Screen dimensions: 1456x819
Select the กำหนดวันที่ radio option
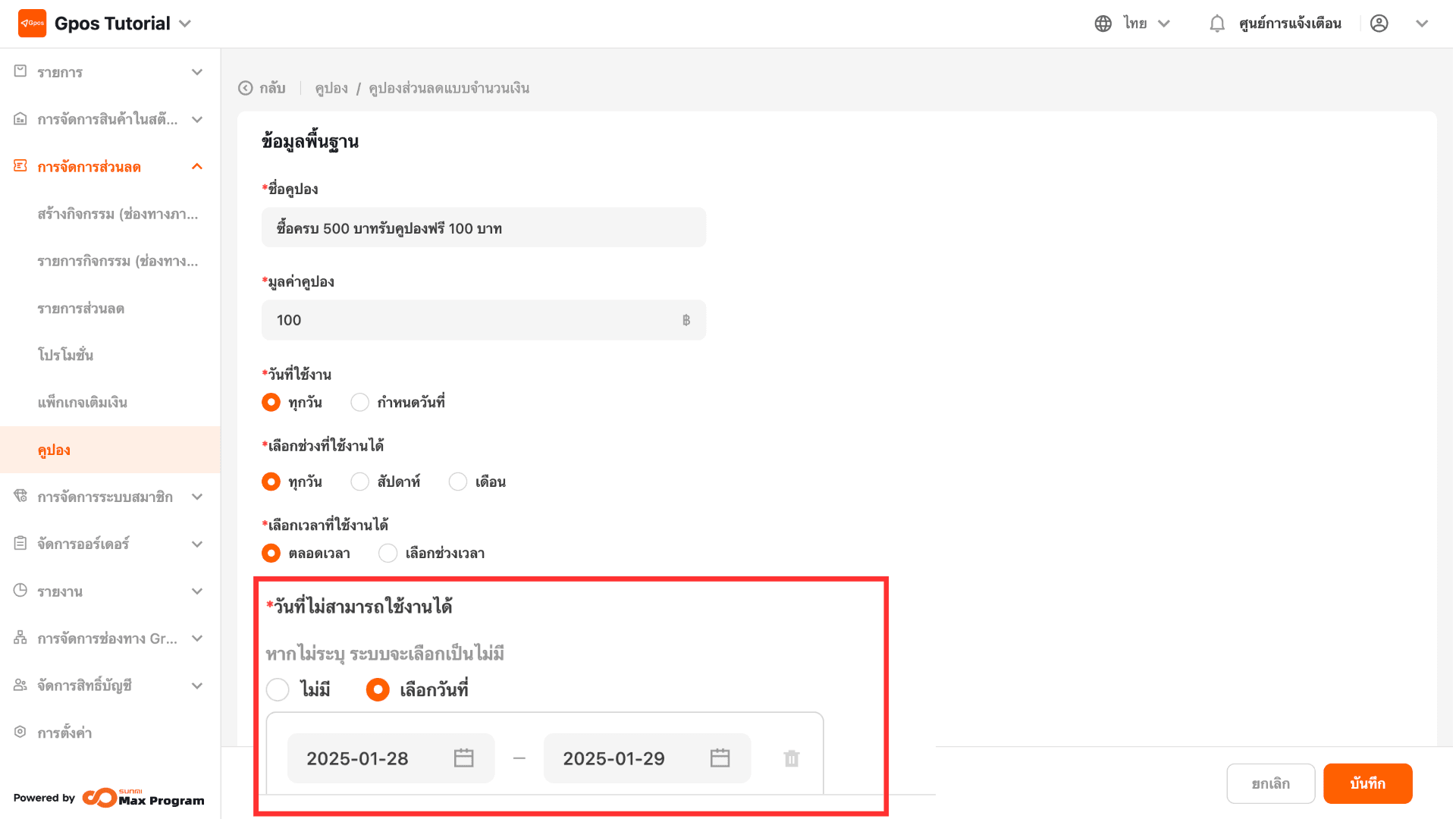click(359, 402)
